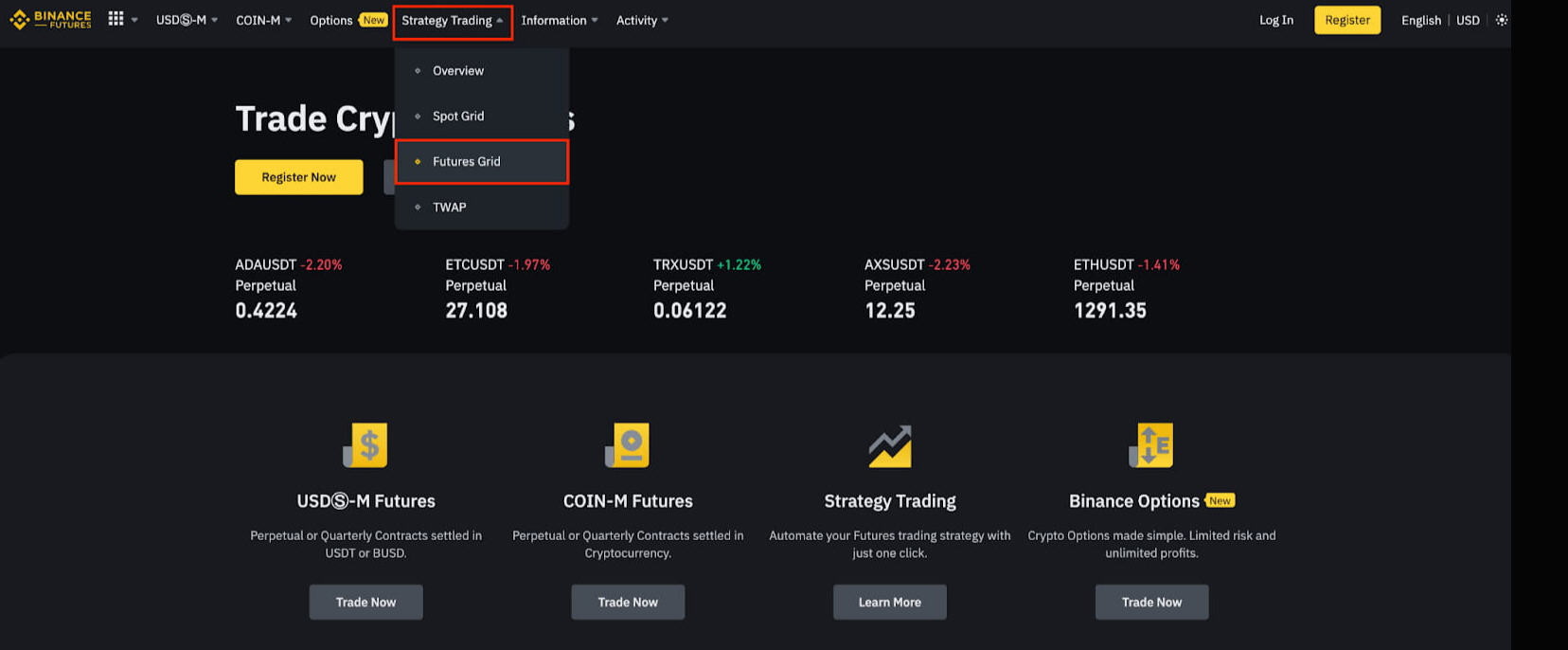Open the ETCUSDT Perpetual ticker
The image size is (1568, 650).
click(x=498, y=288)
